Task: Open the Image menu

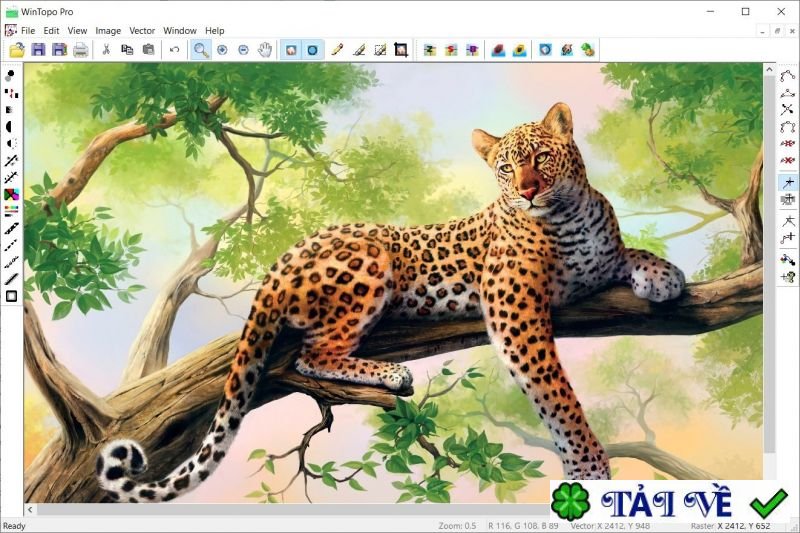Action: [108, 31]
